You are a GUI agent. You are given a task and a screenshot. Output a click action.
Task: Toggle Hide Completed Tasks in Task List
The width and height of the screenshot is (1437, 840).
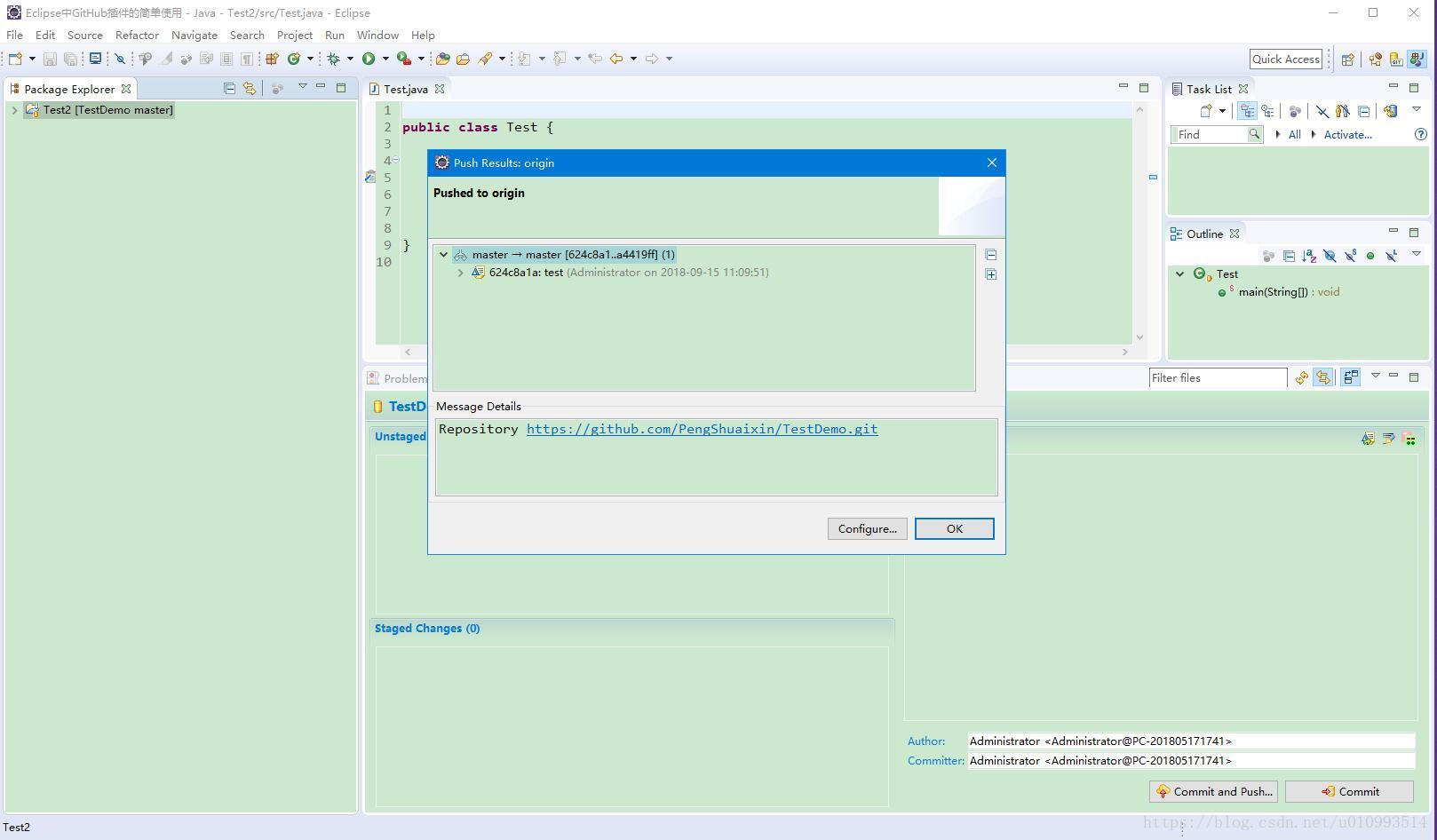[1322, 111]
